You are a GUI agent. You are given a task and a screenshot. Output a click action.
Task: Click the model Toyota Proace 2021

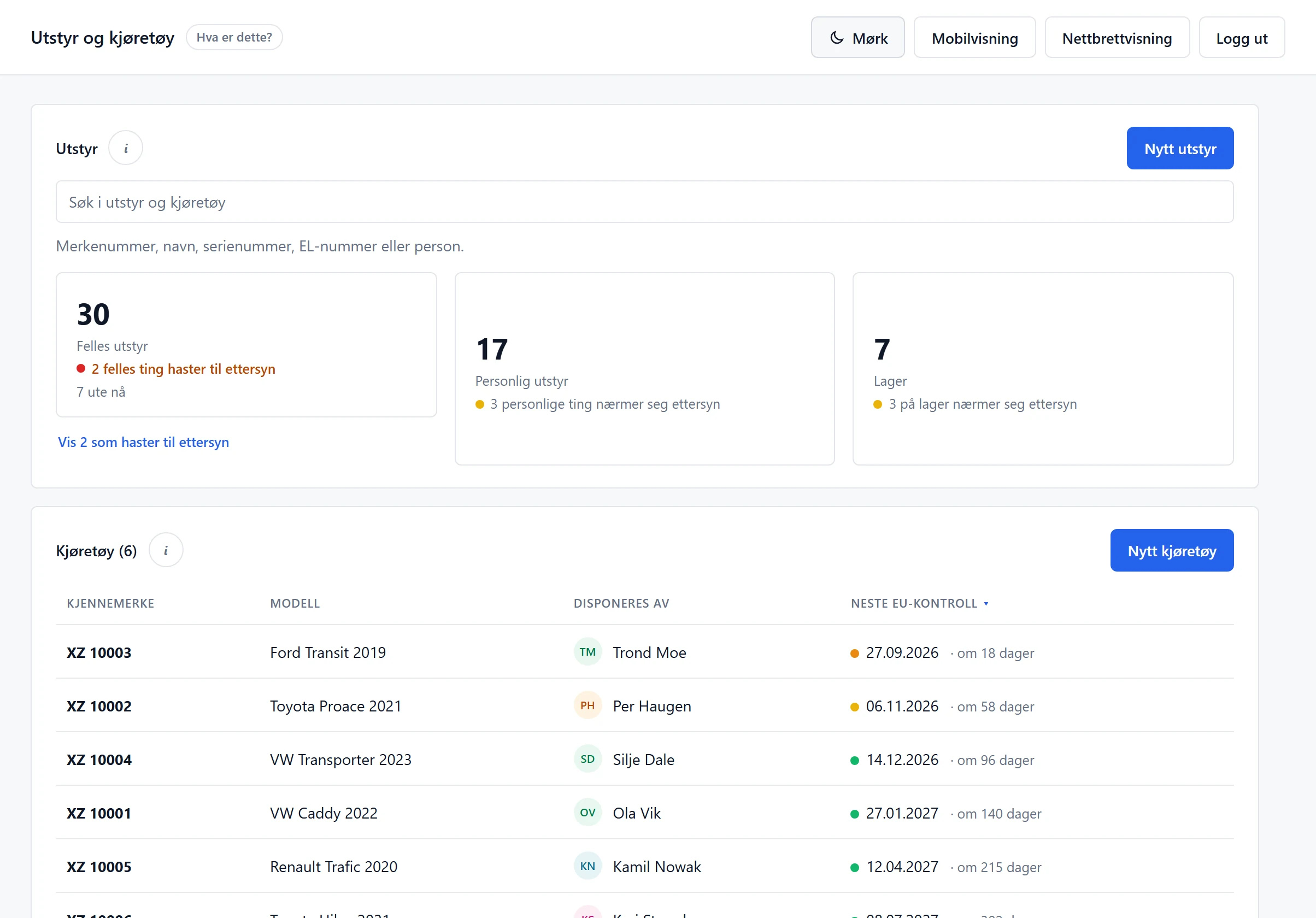click(x=336, y=706)
